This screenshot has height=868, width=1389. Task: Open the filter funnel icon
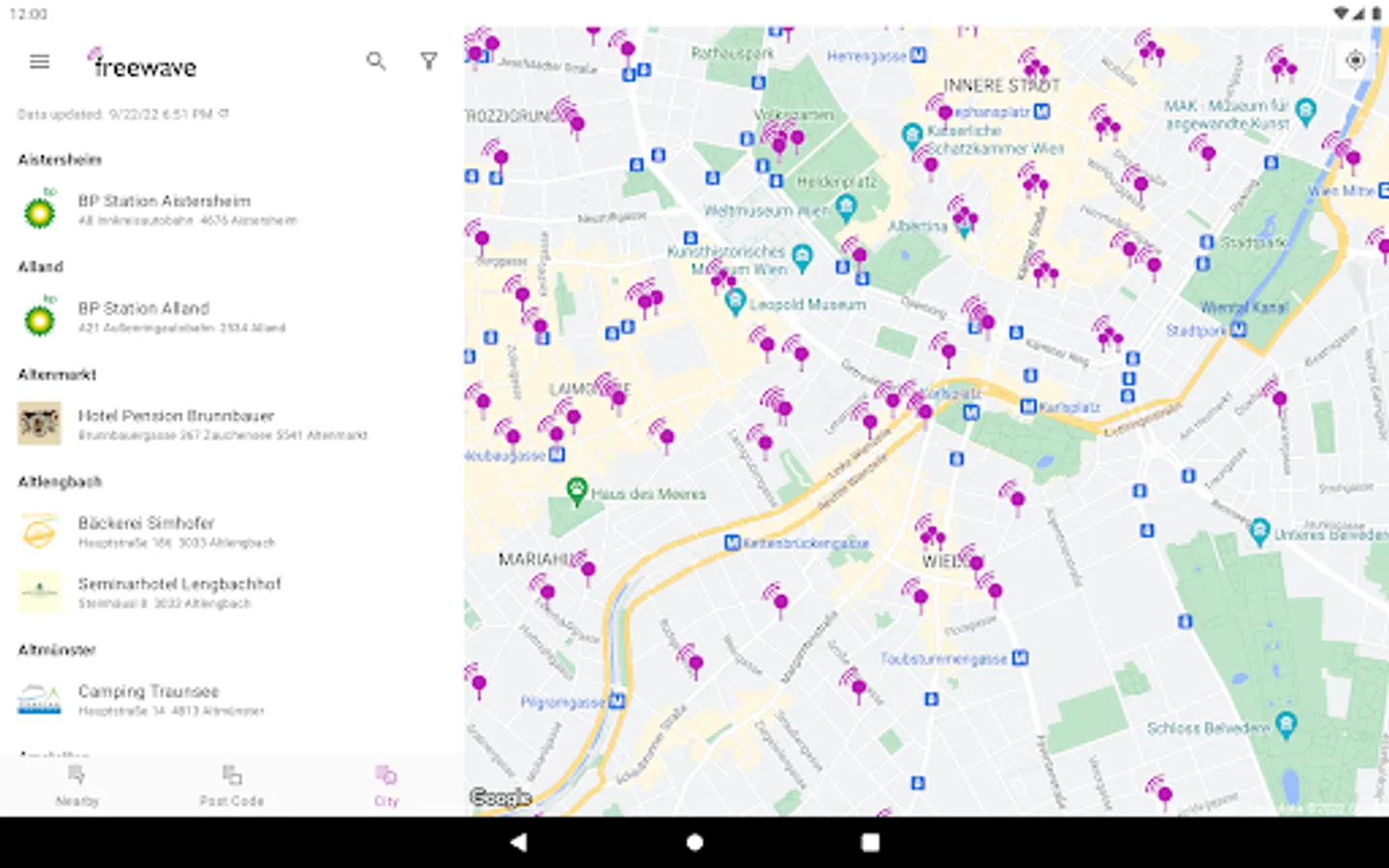[429, 62]
